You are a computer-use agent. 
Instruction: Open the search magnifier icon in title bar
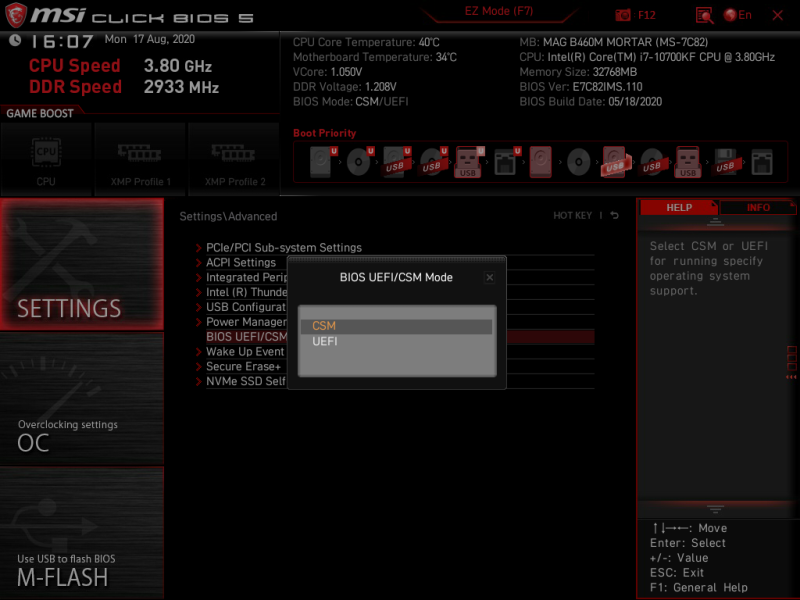[704, 17]
